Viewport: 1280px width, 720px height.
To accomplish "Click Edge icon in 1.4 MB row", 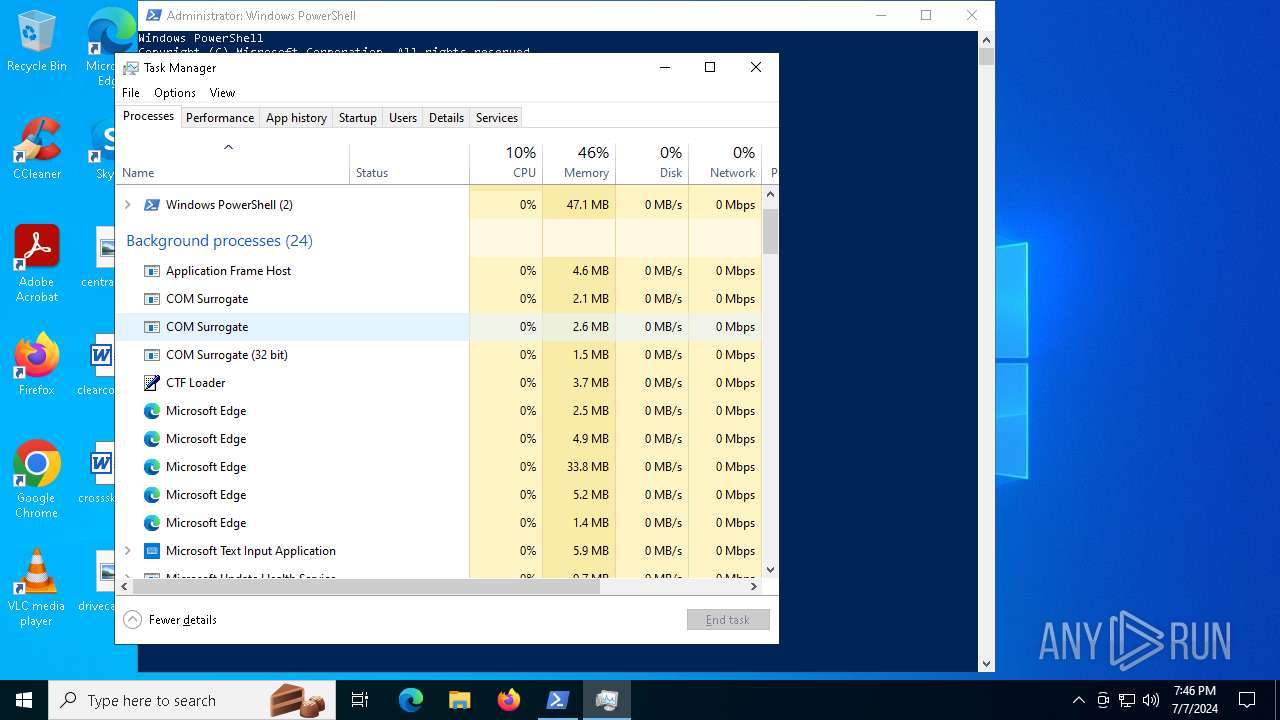I will [152, 523].
